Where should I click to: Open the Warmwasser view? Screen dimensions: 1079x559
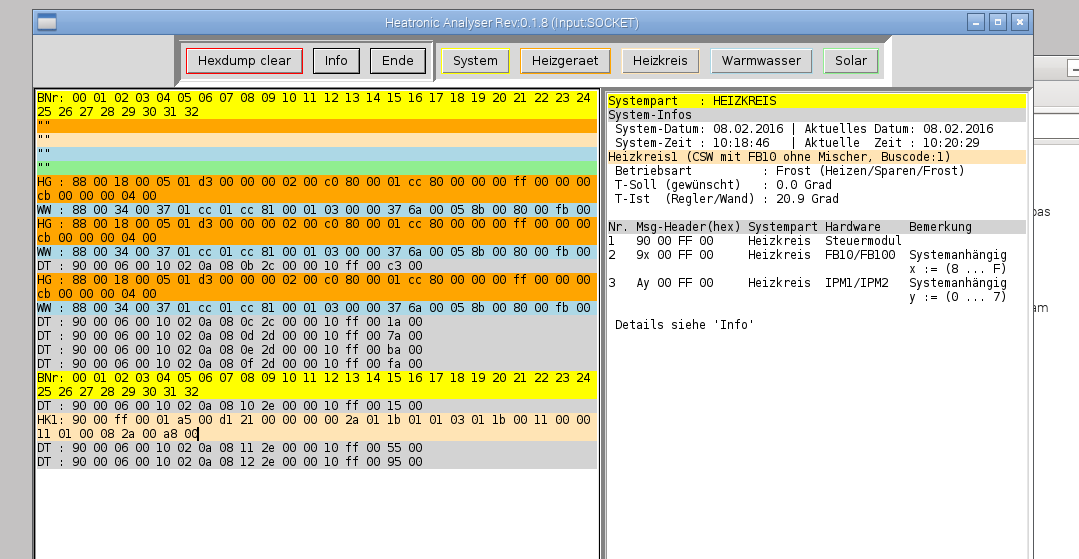(761, 61)
